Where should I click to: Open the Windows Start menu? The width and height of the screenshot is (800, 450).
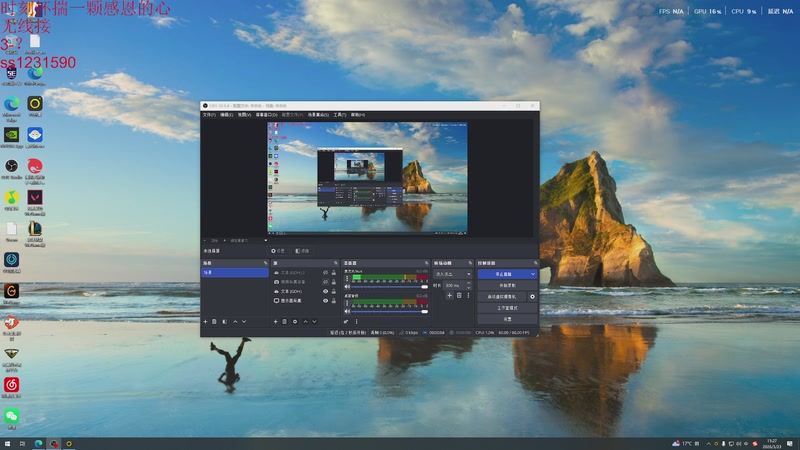pyautogui.click(x=7, y=444)
